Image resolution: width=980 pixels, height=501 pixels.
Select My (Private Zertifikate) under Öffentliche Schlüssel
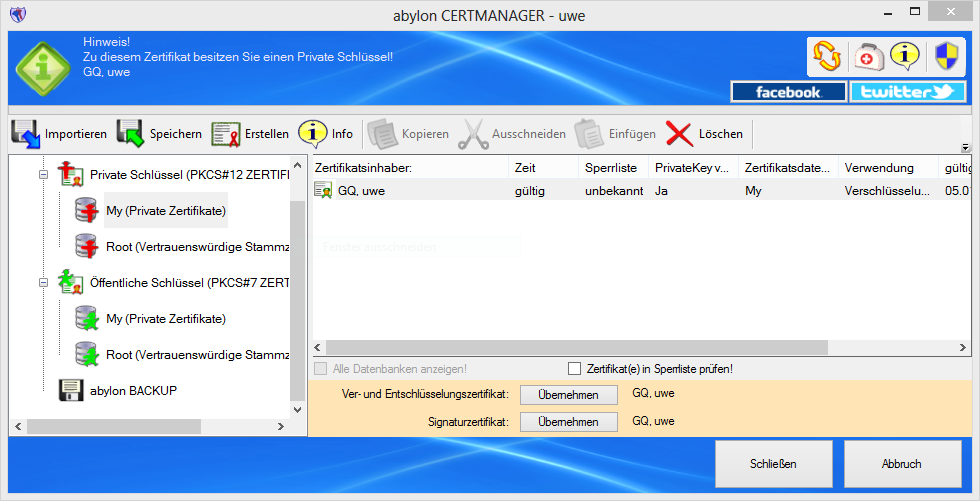click(x=166, y=319)
